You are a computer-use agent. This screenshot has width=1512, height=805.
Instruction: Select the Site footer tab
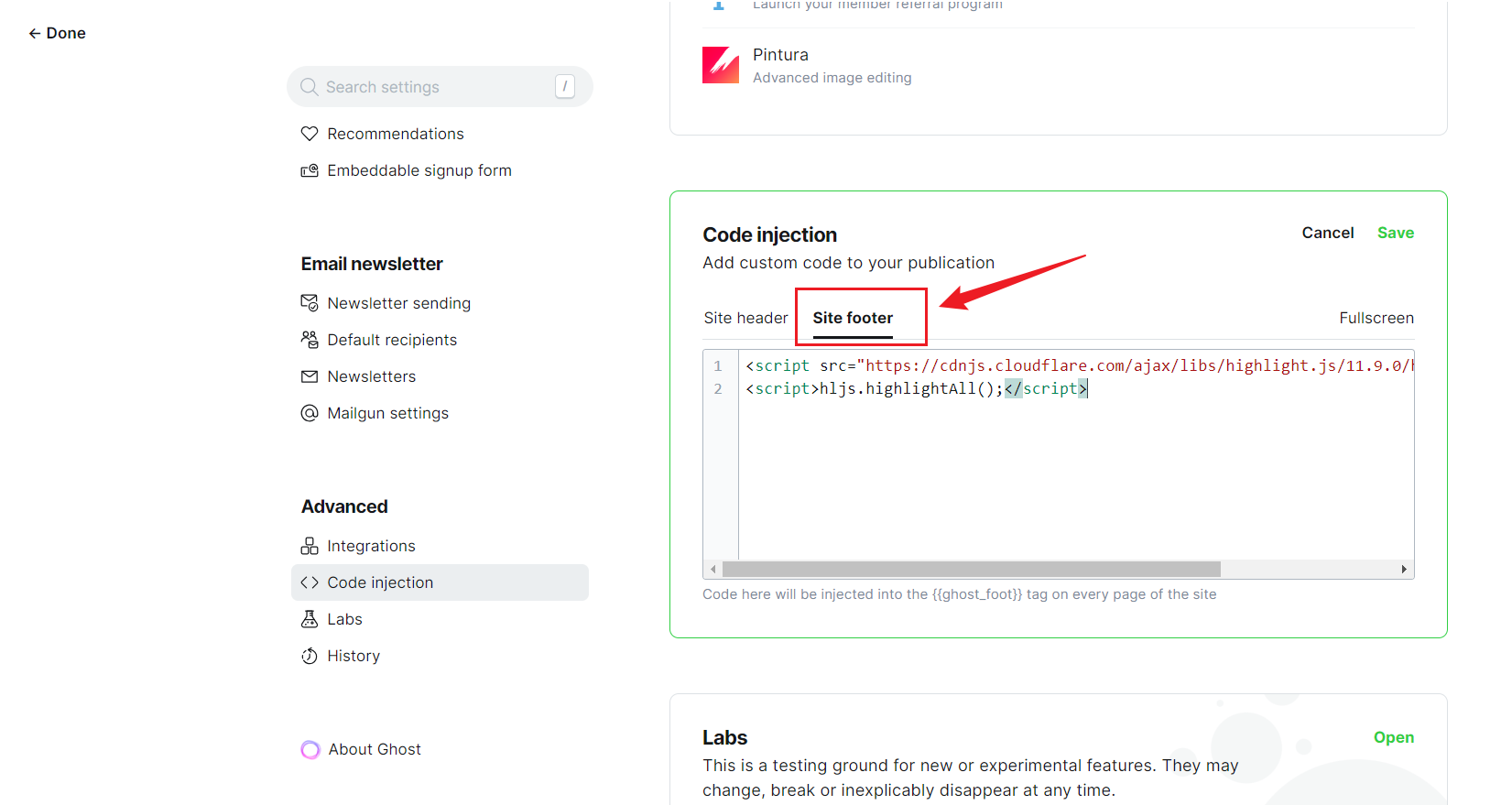tap(853, 318)
